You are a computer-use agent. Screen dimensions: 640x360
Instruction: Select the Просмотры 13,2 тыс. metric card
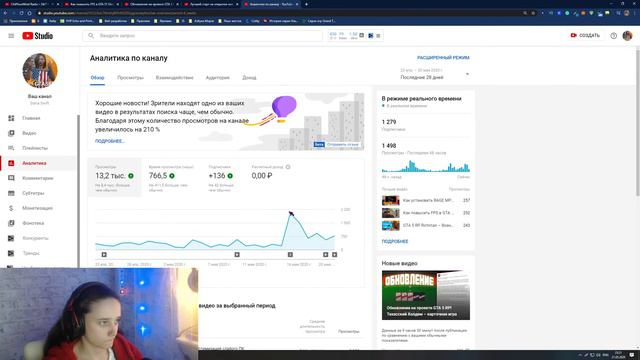115,178
